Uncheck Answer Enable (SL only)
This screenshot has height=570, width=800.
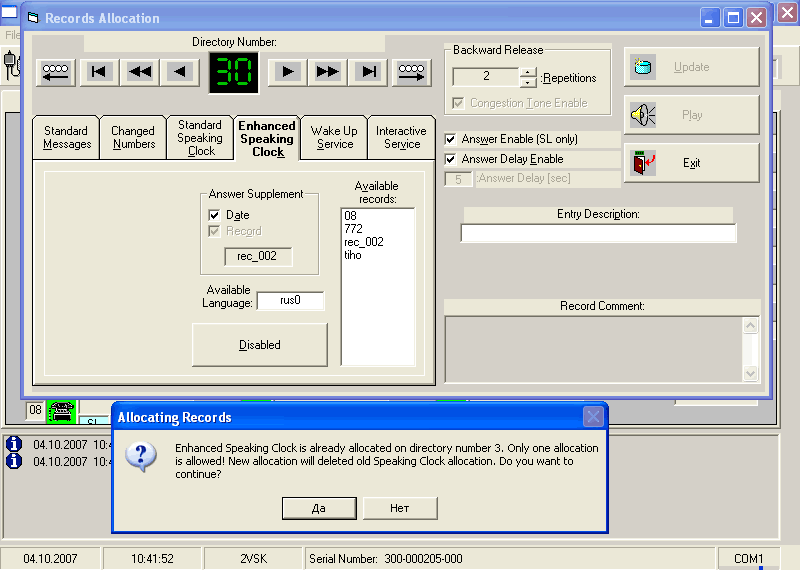click(x=451, y=140)
